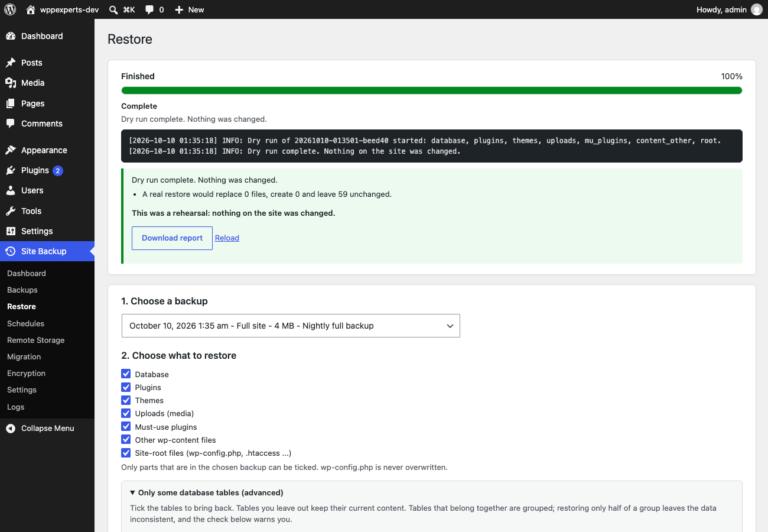The image size is (768, 532).
Task: Click the admin avatar icon
Action: [757, 9]
